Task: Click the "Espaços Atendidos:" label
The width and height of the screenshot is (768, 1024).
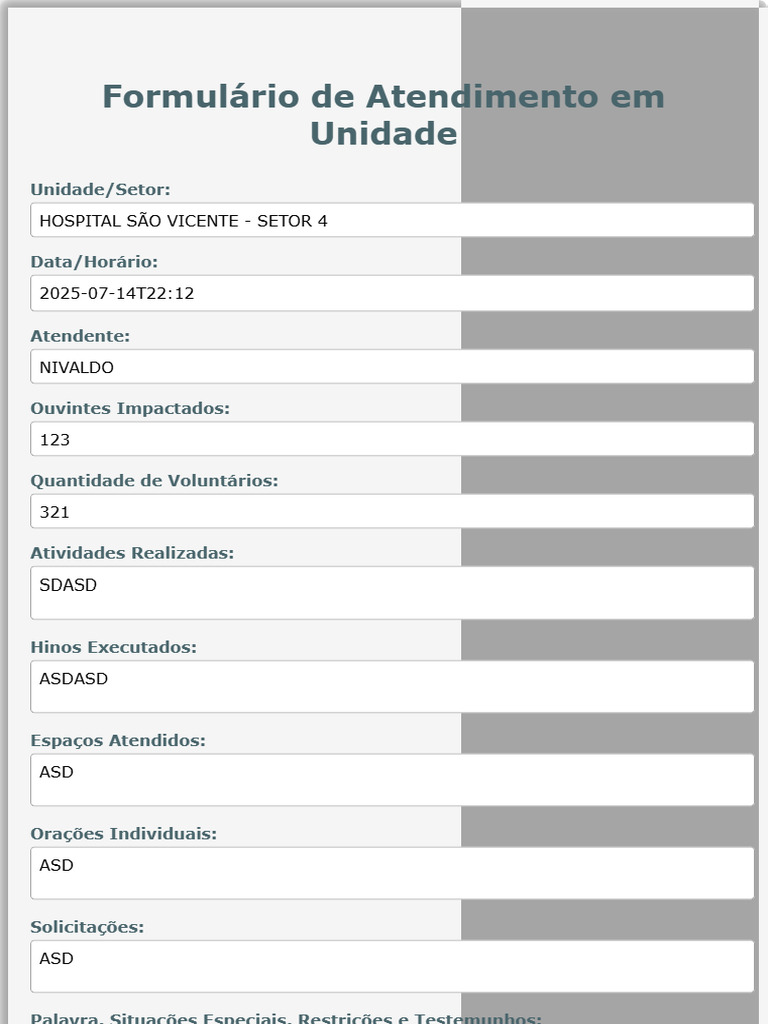Action: [118, 741]
